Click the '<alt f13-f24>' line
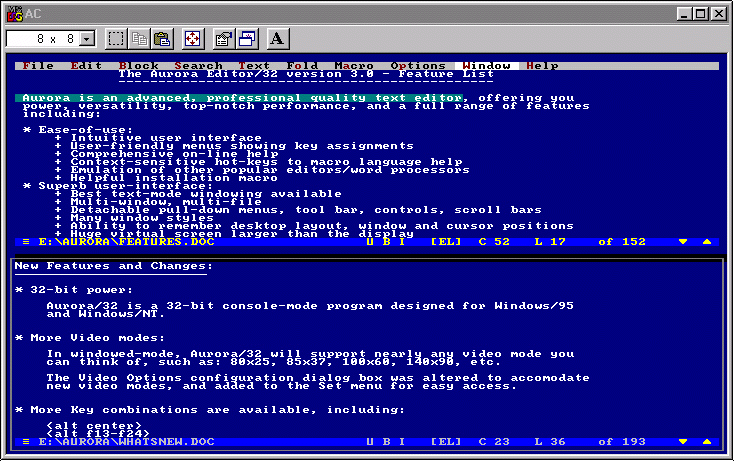734x461 pixels. [x=98, y=434]
